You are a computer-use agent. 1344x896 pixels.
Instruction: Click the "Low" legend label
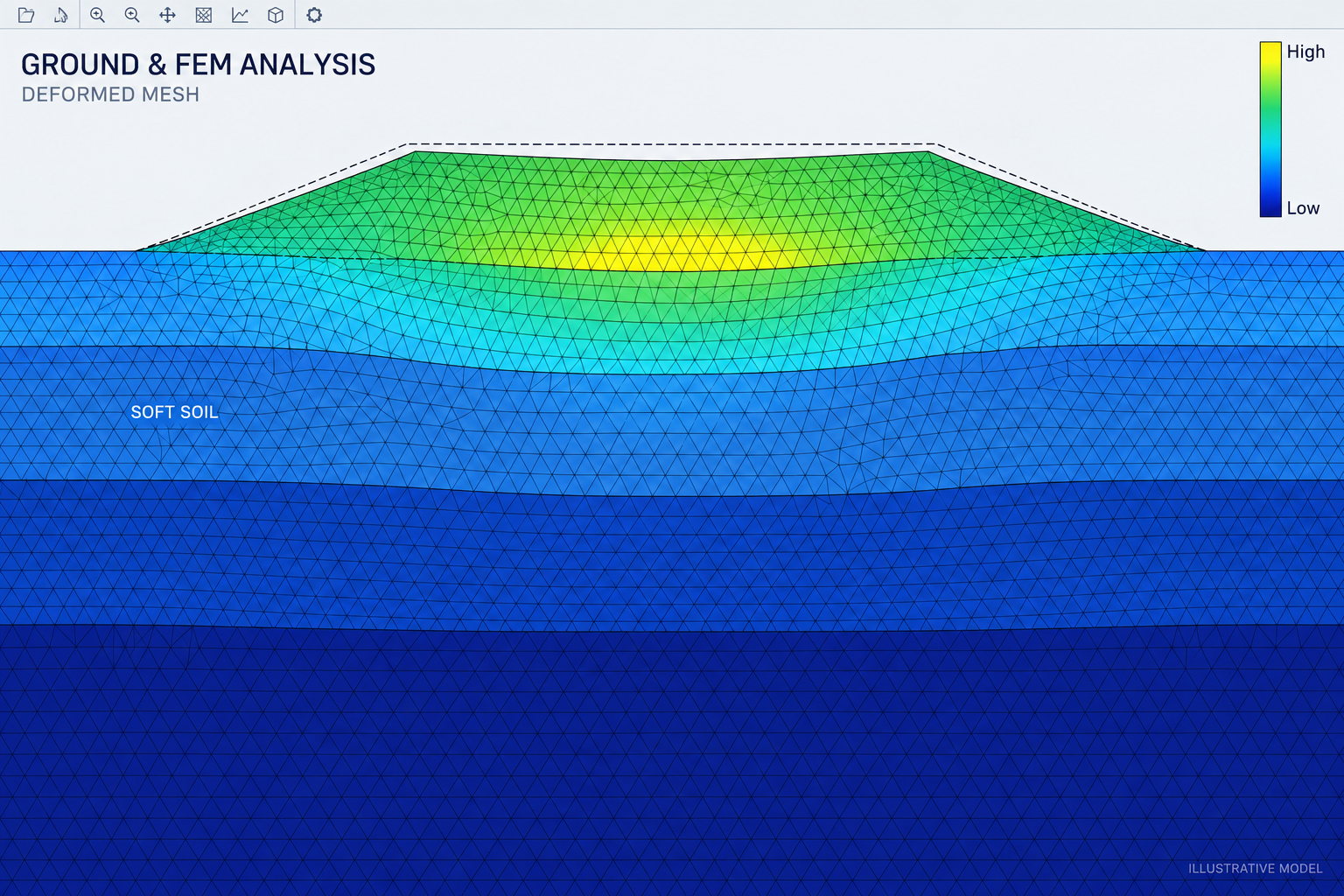coord(1303,208)
